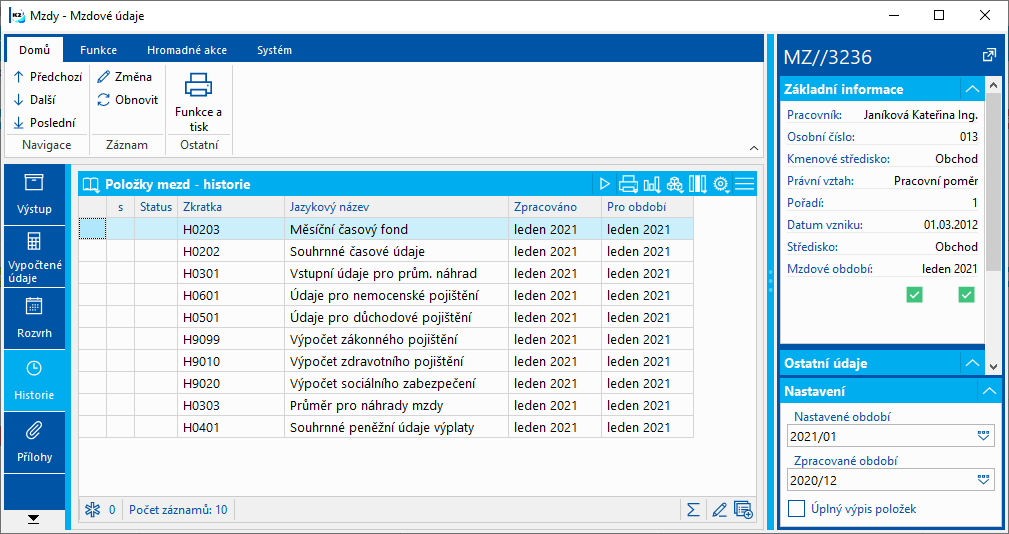Select the row Průměr pro náhrady mzdy

(x=386, y=405)
